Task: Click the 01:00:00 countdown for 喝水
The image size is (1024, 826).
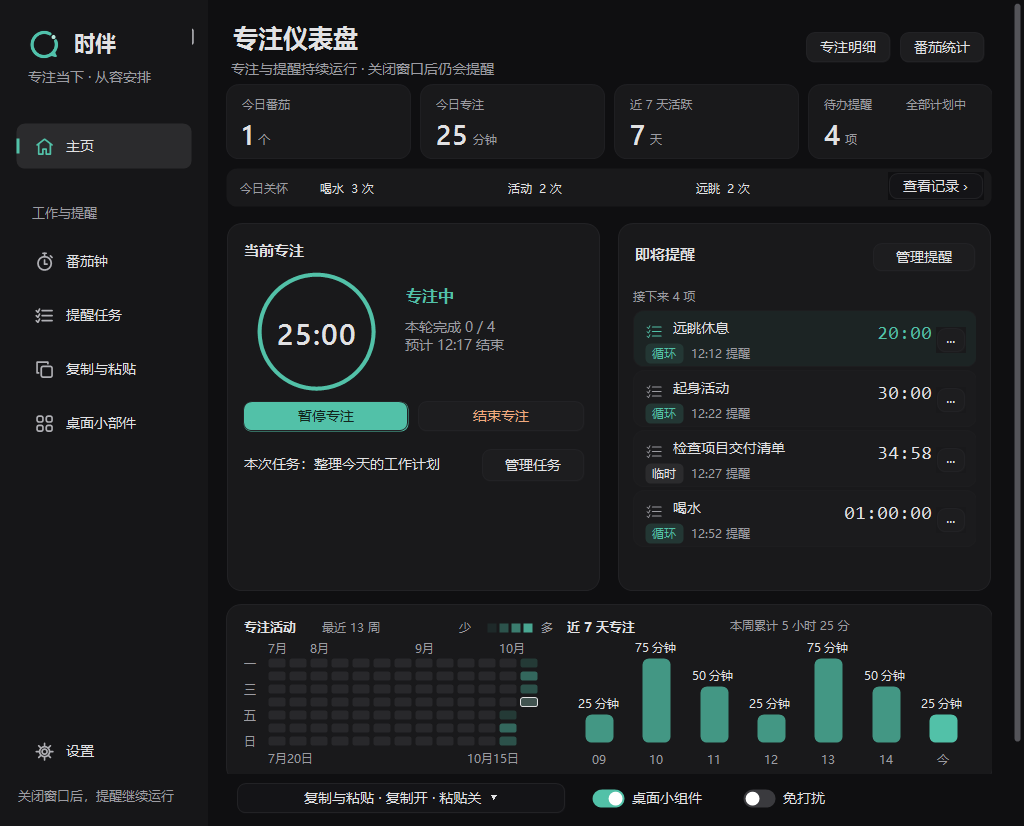Action: pyautogui.click(x=888, y=513)
